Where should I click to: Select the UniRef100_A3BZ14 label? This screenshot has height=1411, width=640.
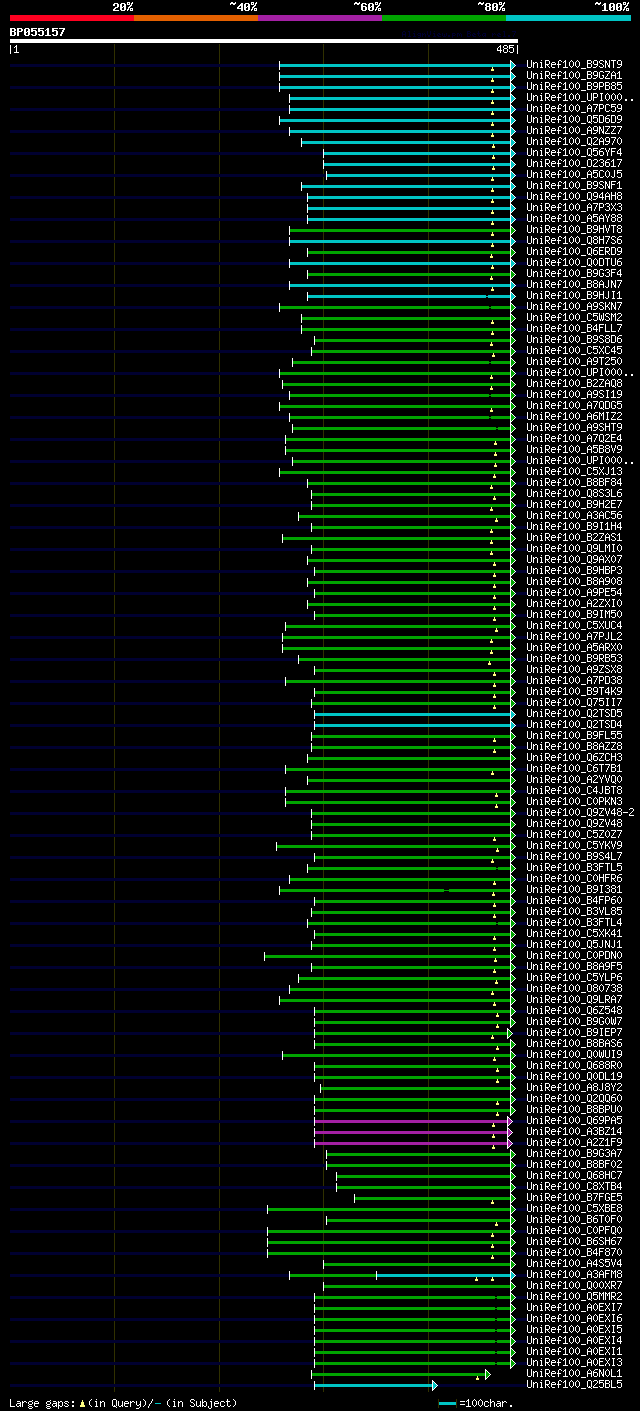point(574,1132)
